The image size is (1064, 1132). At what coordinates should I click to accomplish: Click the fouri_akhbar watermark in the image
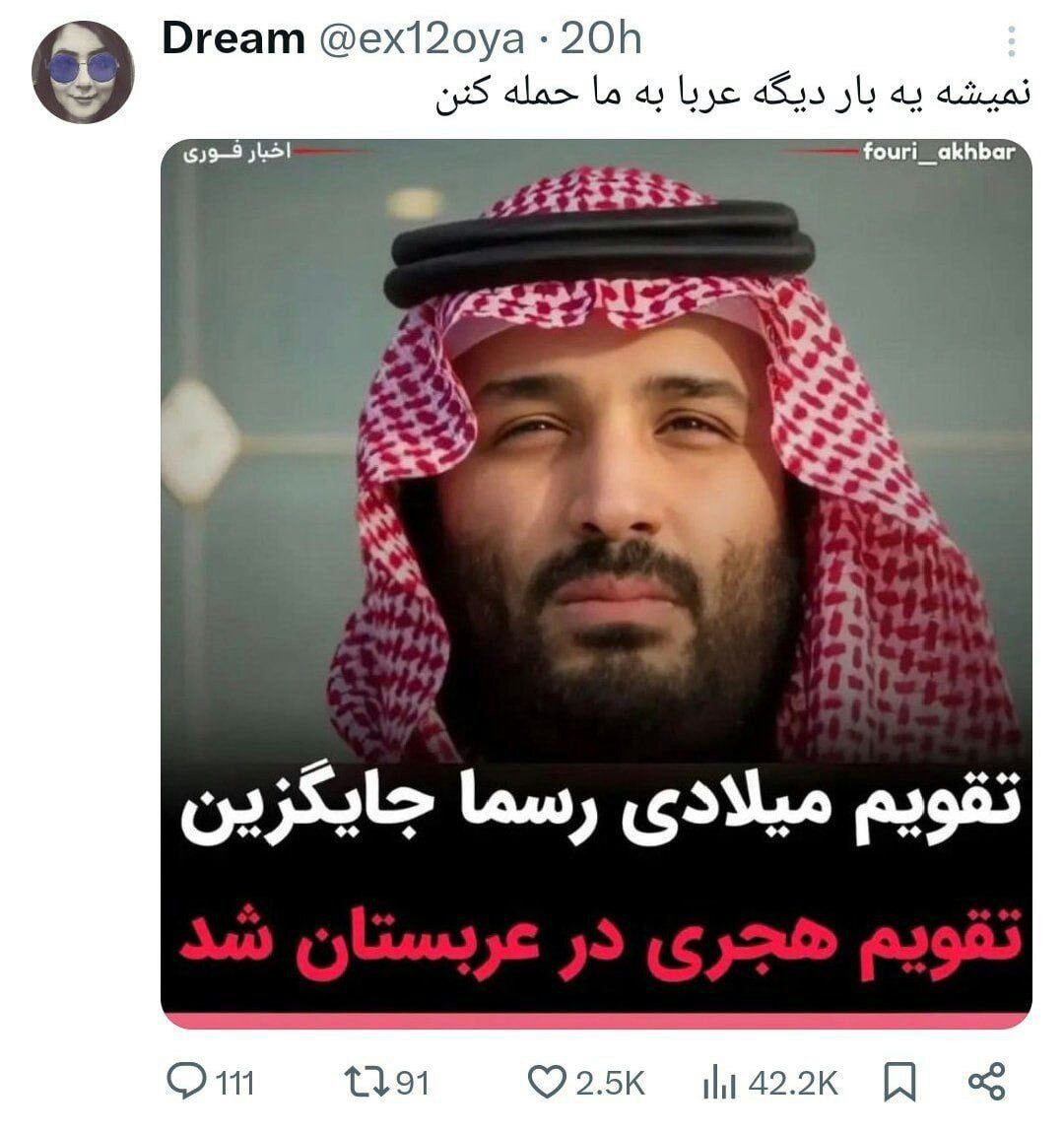click(939, 152)
